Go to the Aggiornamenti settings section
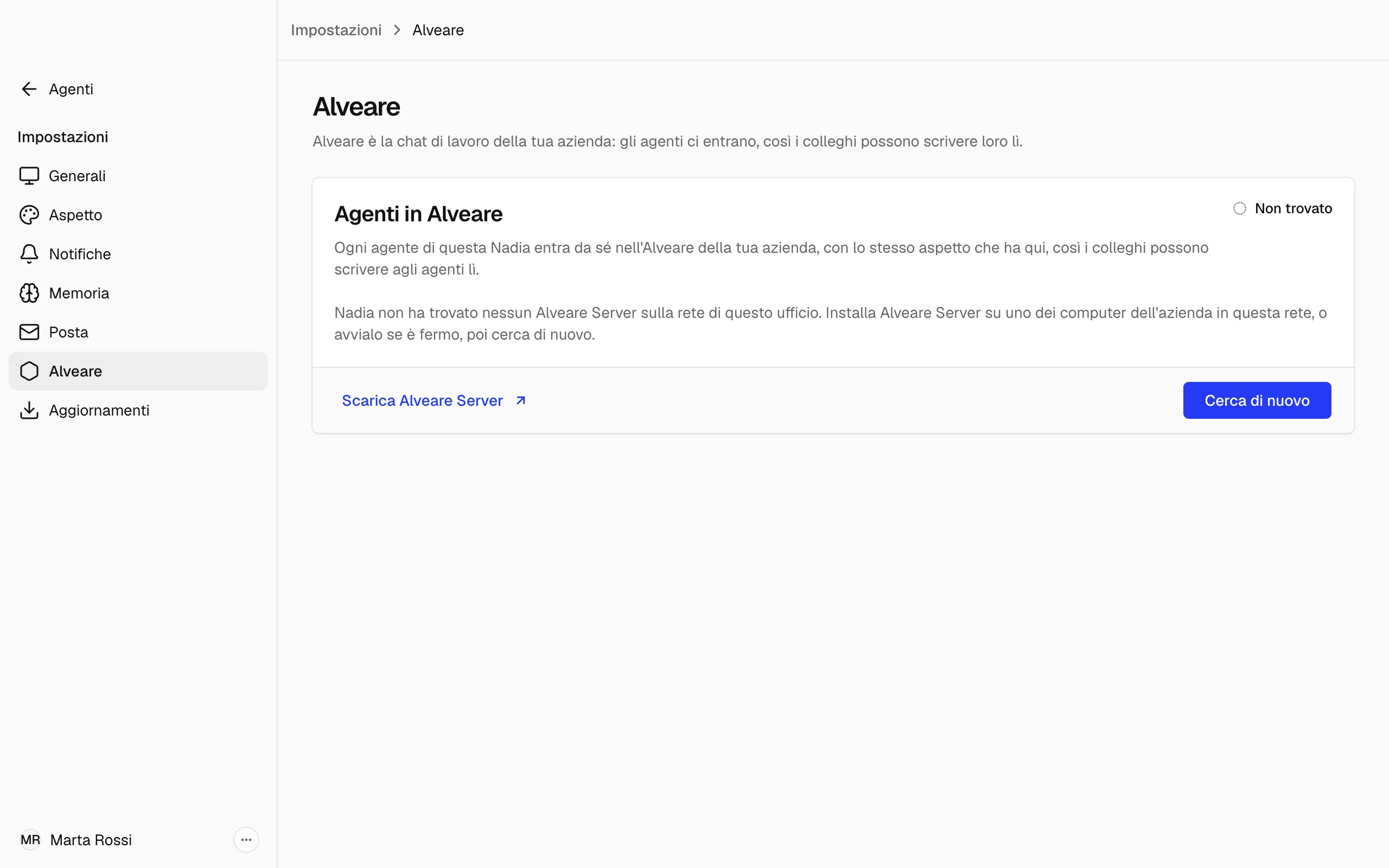 click(x=138, y=410)
